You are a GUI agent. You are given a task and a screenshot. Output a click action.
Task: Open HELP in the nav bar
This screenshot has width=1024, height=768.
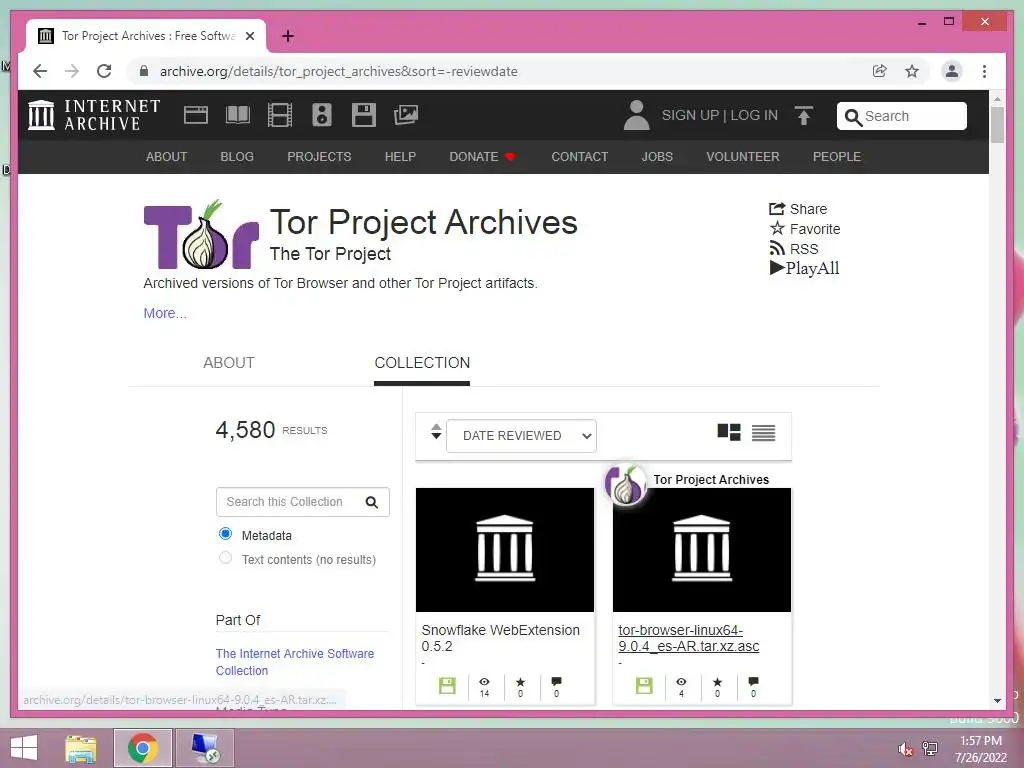click(400, 157)
